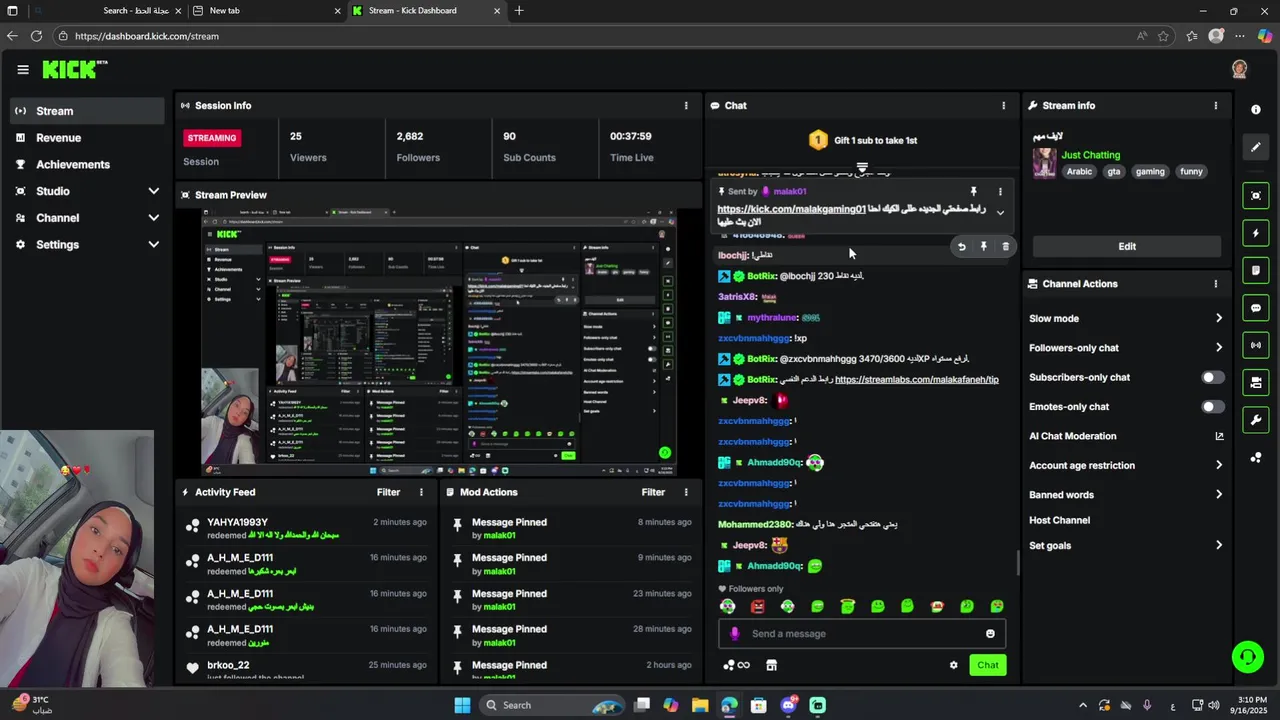Unpin the pinned message with pin icon
This screenshot has width=1280, height=720.
click(x=973, y=191)
